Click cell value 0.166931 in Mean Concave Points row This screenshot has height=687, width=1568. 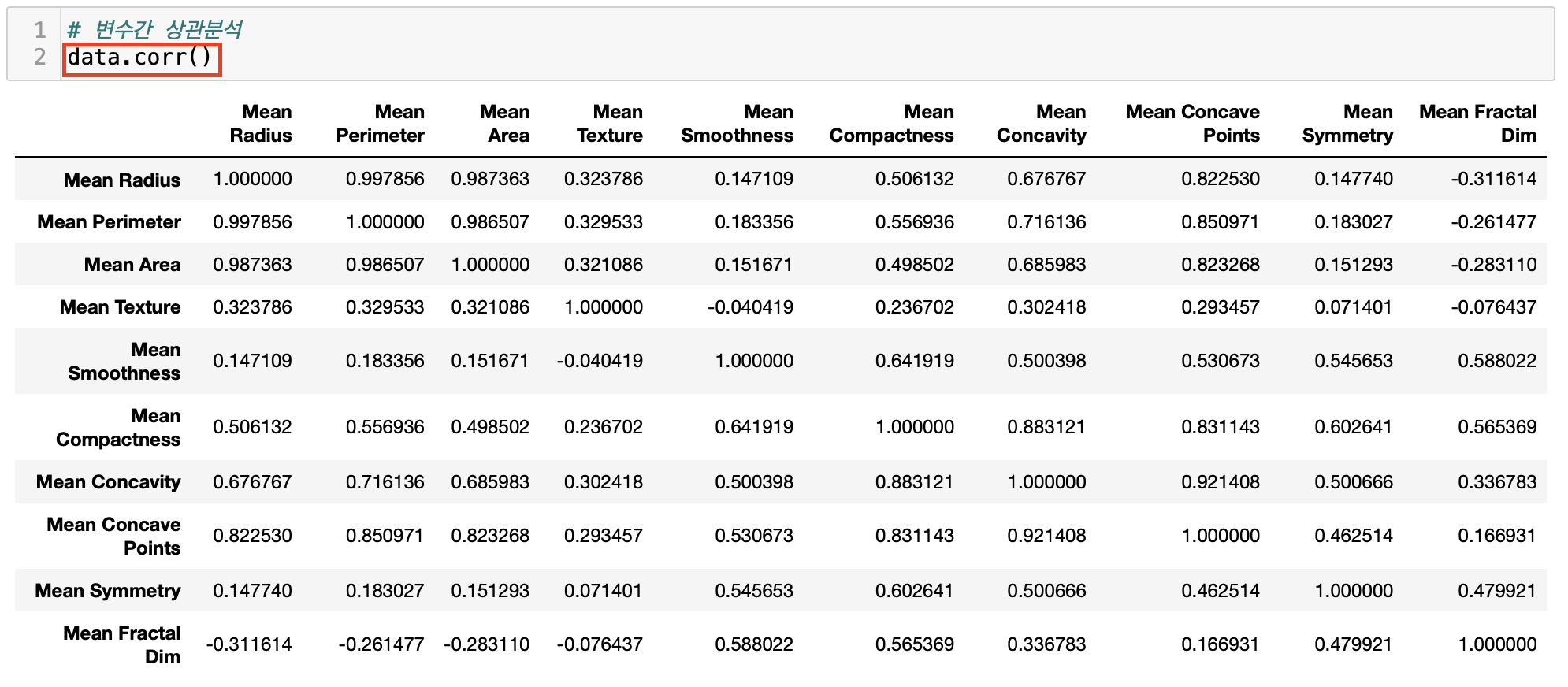tap(1497, 536)
